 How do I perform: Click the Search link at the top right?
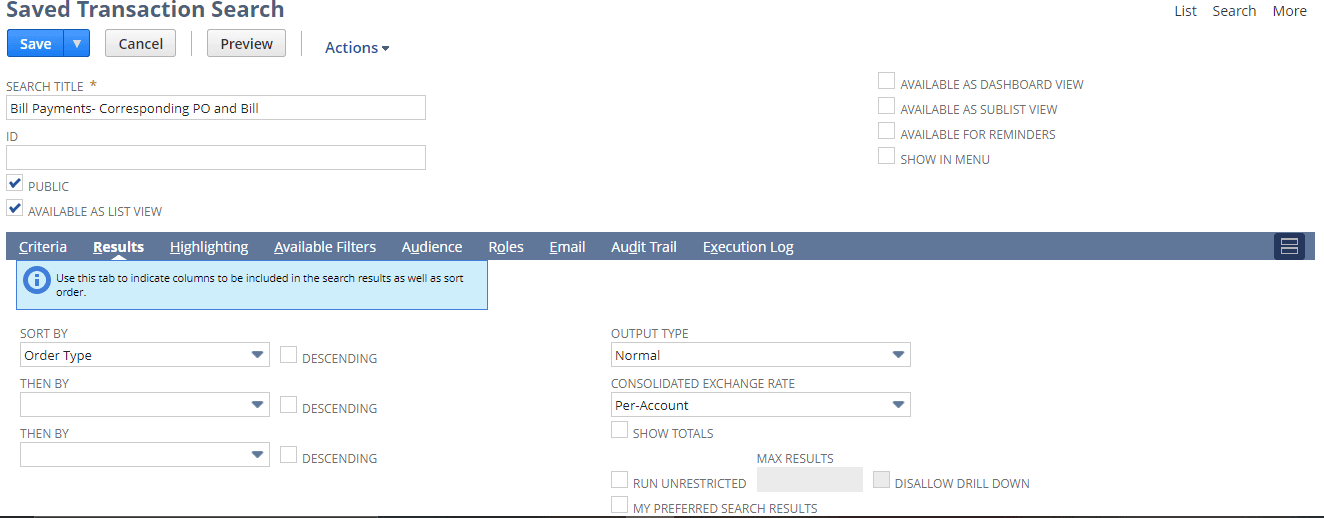click(1234, 11)
